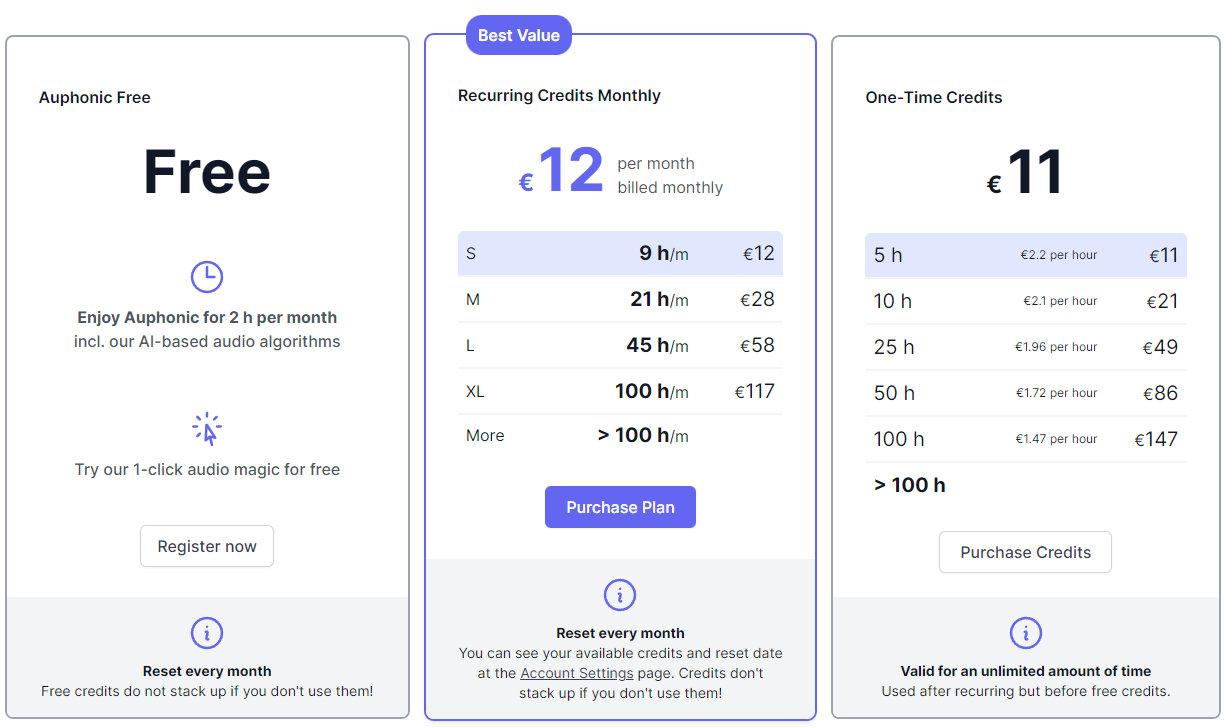This screenshot has width=1226, height=728.
Task: Click the cursor click magic icon
Action: 207,429
